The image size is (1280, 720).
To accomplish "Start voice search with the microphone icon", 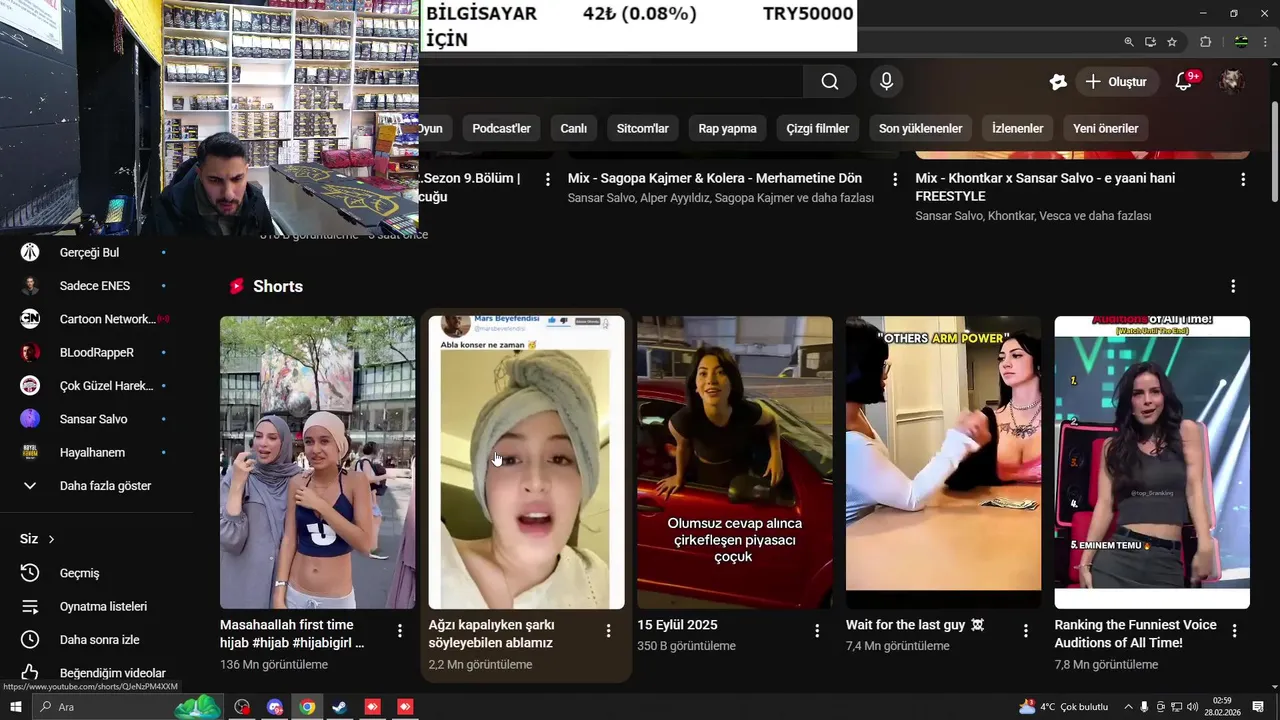I will pyautogui.click(x=886, y=82).
